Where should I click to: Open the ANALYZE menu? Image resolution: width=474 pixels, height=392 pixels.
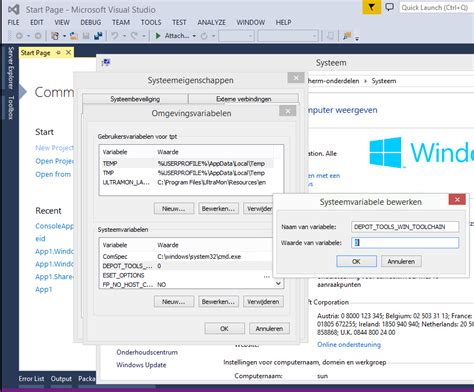click(211, 22)
